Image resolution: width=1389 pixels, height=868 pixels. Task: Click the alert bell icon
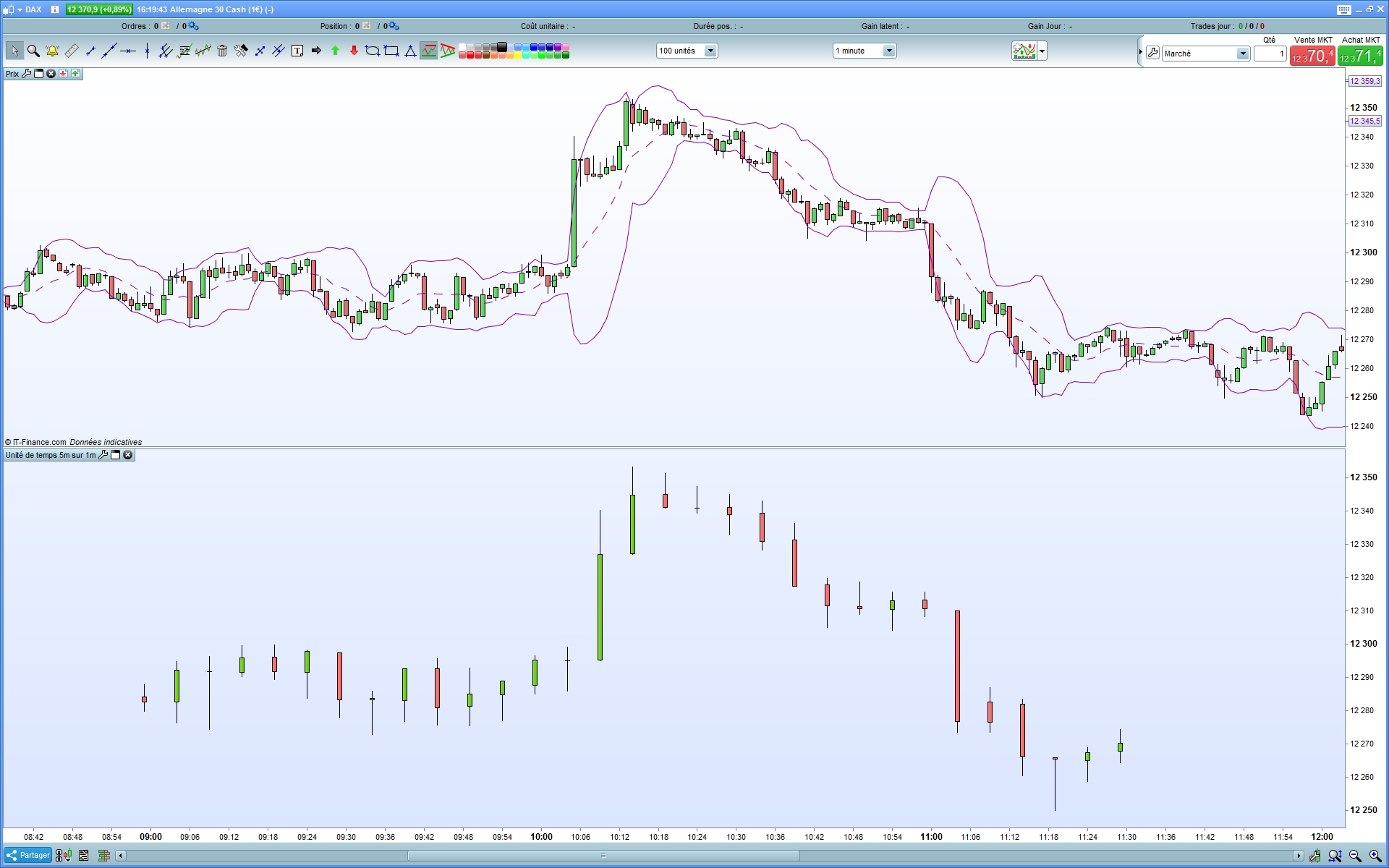pyautogui.click(x=52, y=51)
